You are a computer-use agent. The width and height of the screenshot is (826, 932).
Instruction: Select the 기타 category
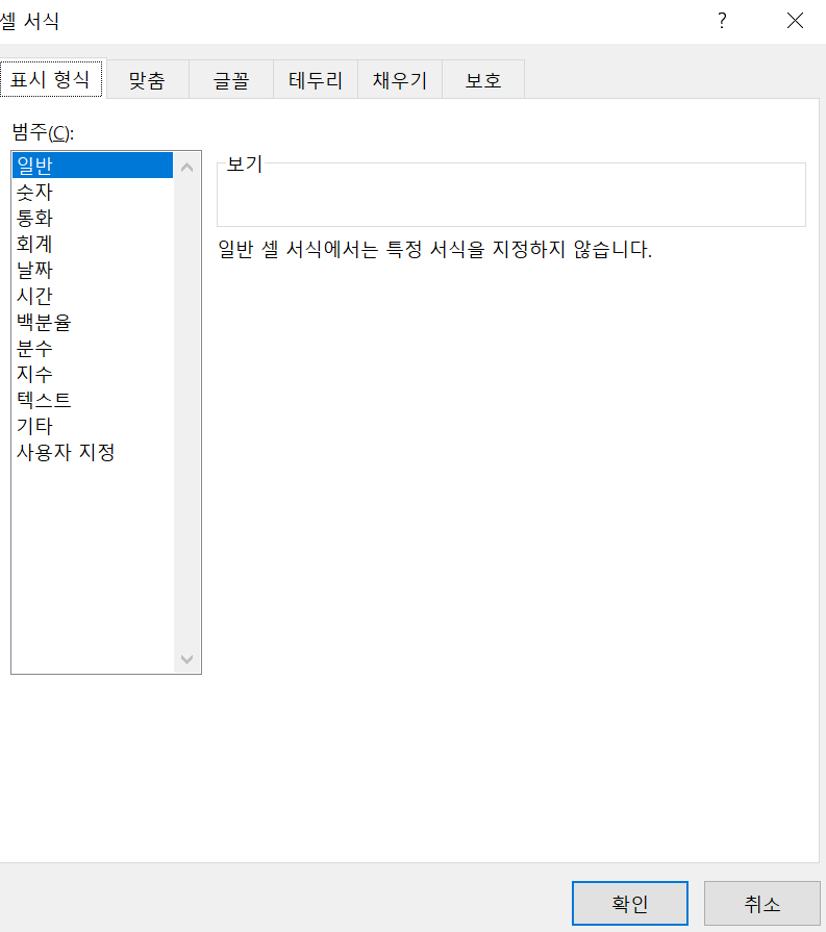(93, 426)
